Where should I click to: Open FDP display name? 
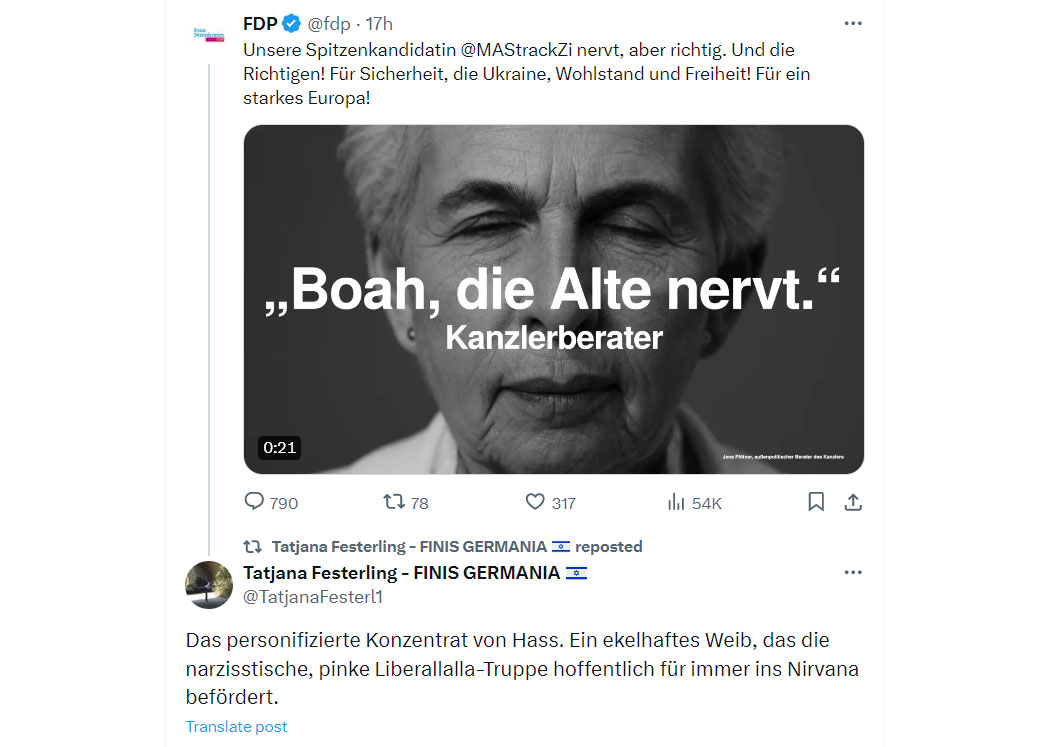pos(260,24)
